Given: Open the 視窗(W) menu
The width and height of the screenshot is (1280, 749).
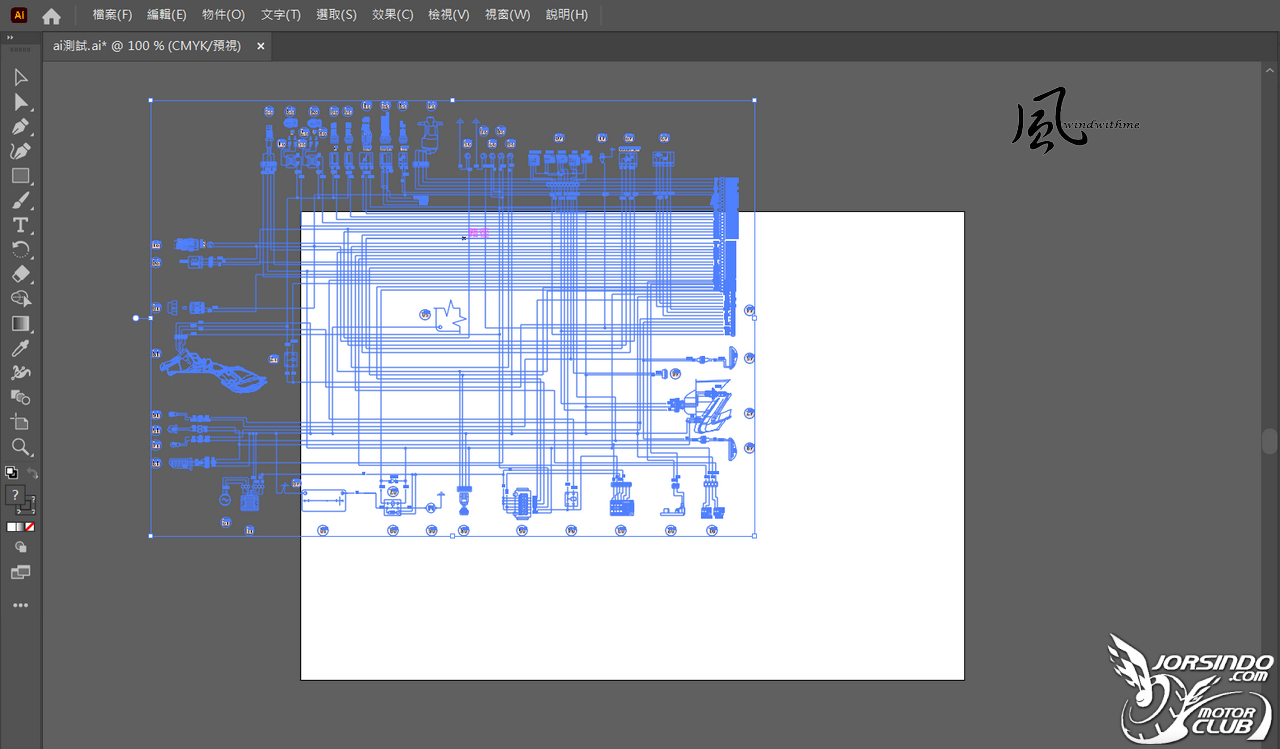Looking at the screenshot, I should 507,15.
